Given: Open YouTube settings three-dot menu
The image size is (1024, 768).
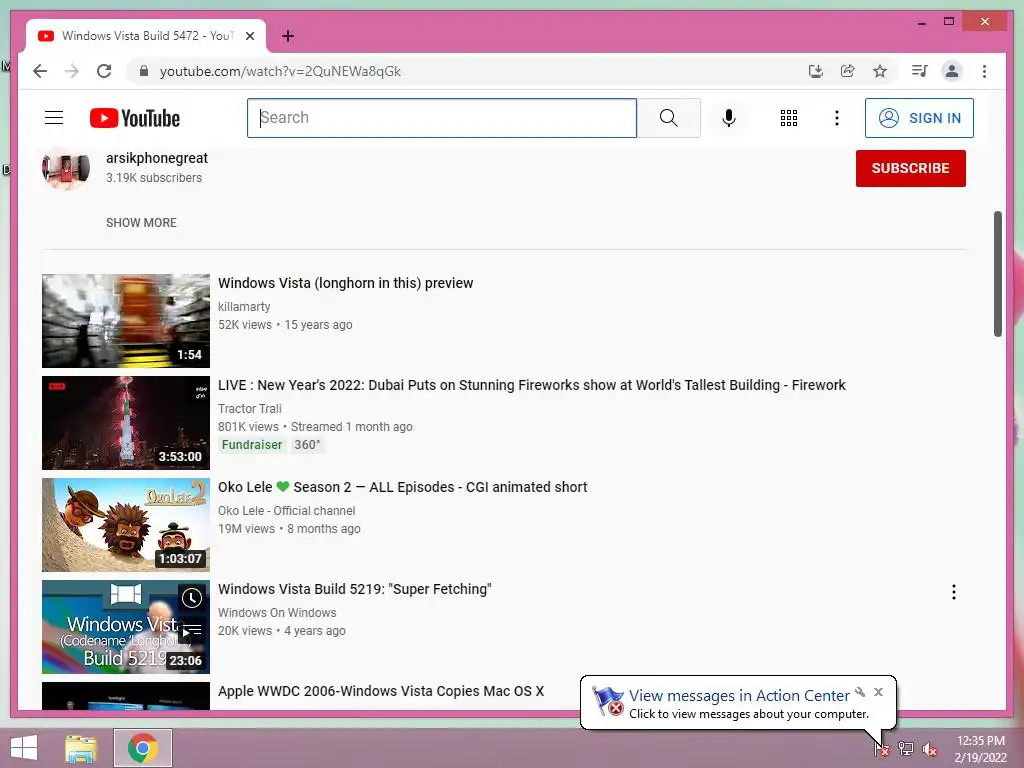Looking at the screenshot, I should click(837, 118).
